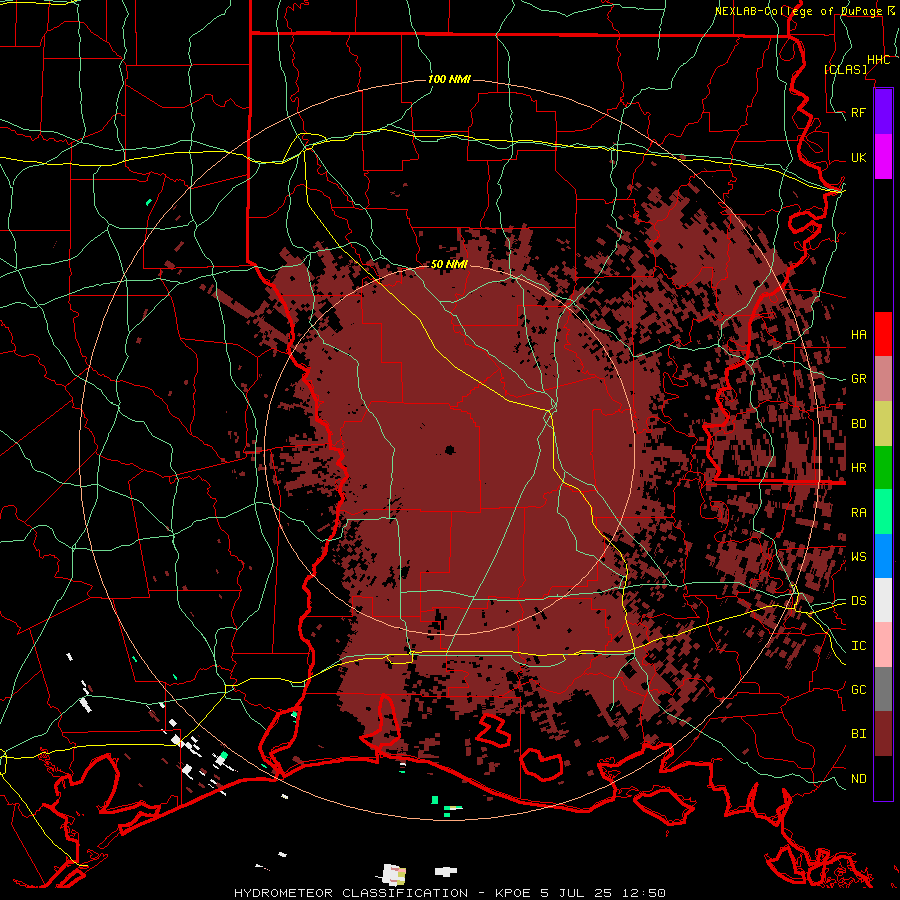Click the 'HYDROMETEOR CLASSIFICATION' title text
This screenshot has width=900, height=900.
coord(351,893)
